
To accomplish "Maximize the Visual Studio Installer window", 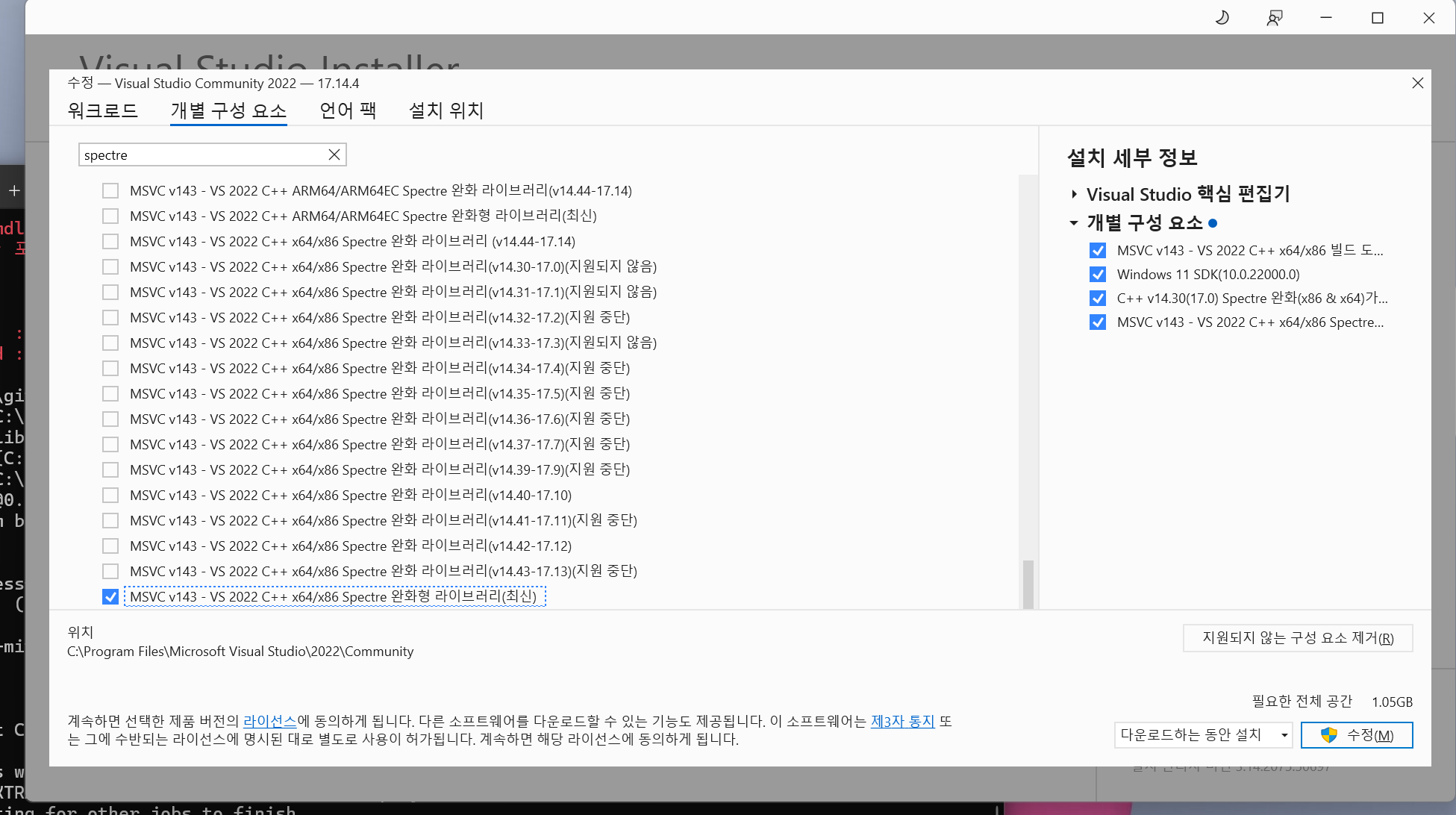I will click(1378, 18).
